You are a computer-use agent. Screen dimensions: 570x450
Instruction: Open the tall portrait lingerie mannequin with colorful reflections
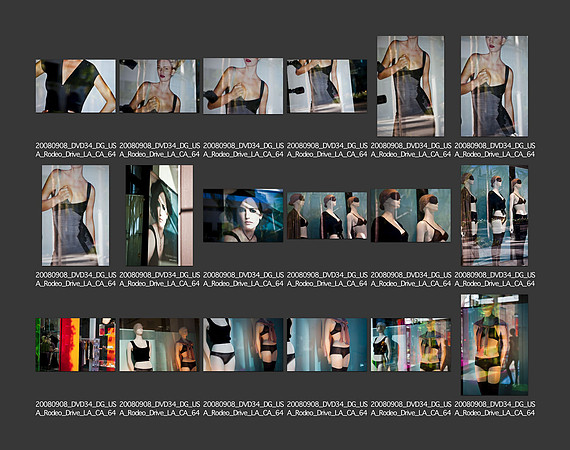(x=494, y=345)
